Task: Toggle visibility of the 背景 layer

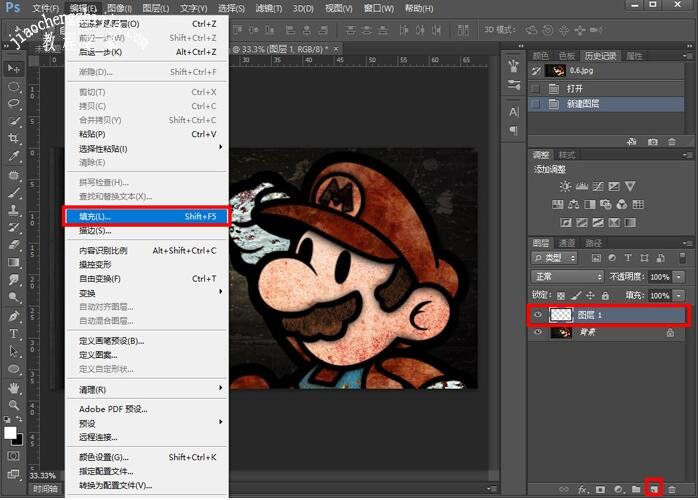Action: [538, 332]
